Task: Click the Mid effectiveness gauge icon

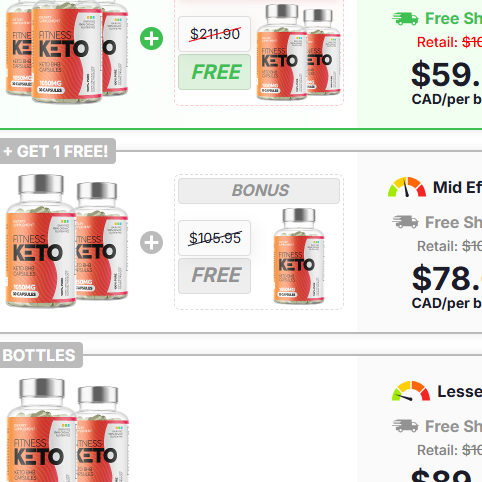Action: pyautogui.click(x=407, y=187)
